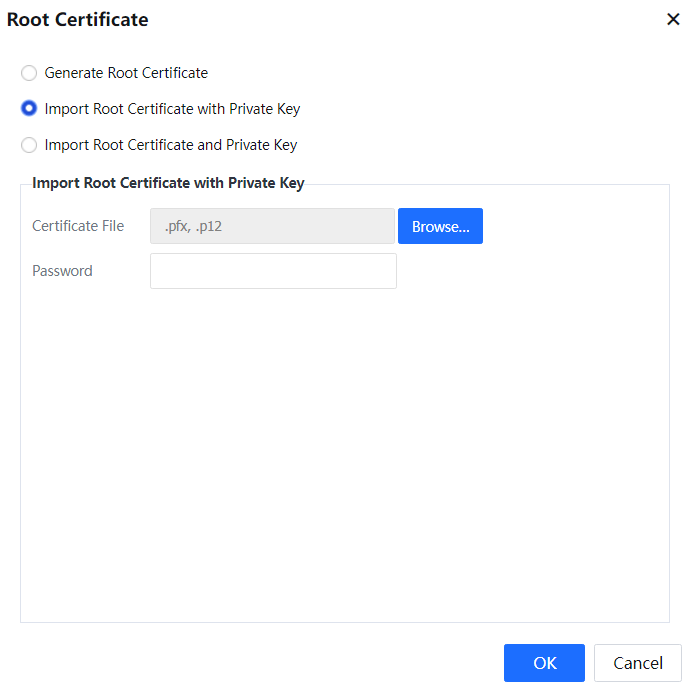Click the "Root Certificate" dialog title
Image resolution: width=694 pixels, height=685 pixels.
click(x=78, y=19)
